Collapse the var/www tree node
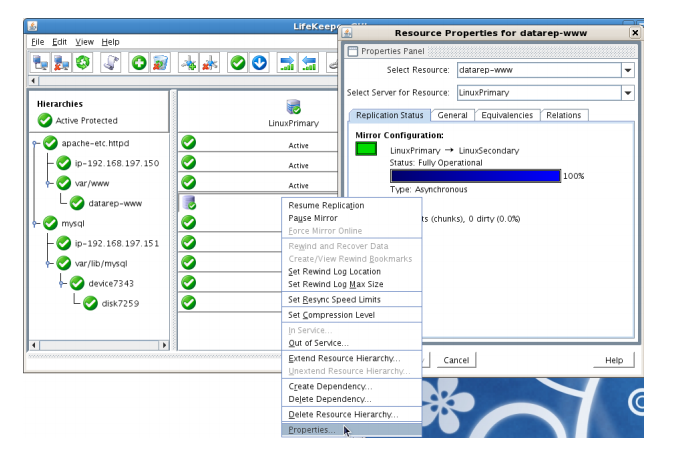Screen dimensions: 677x458 pyautogui.click(x=49, y=183)
